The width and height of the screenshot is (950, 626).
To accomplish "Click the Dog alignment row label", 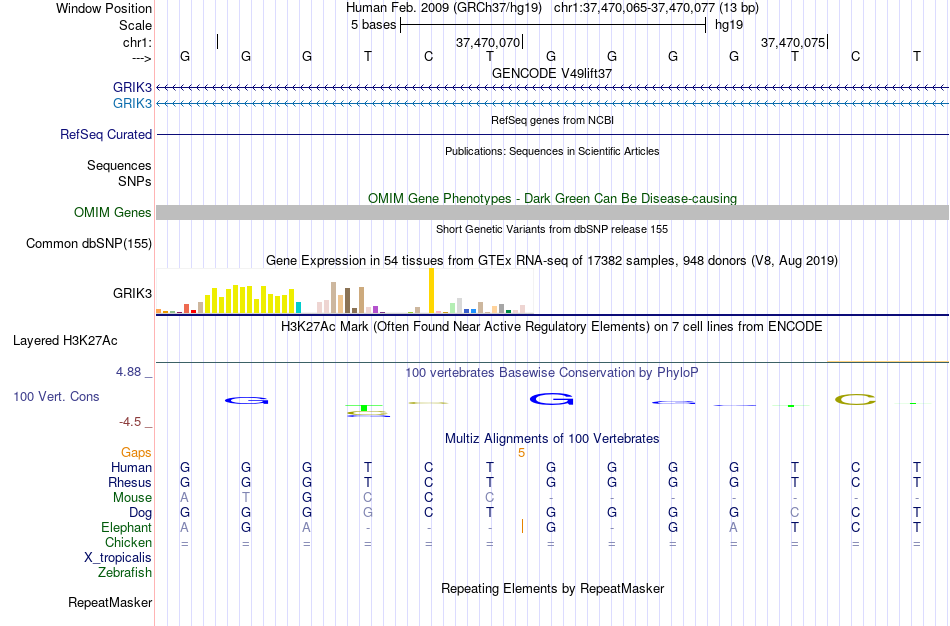I will (140, 513).
